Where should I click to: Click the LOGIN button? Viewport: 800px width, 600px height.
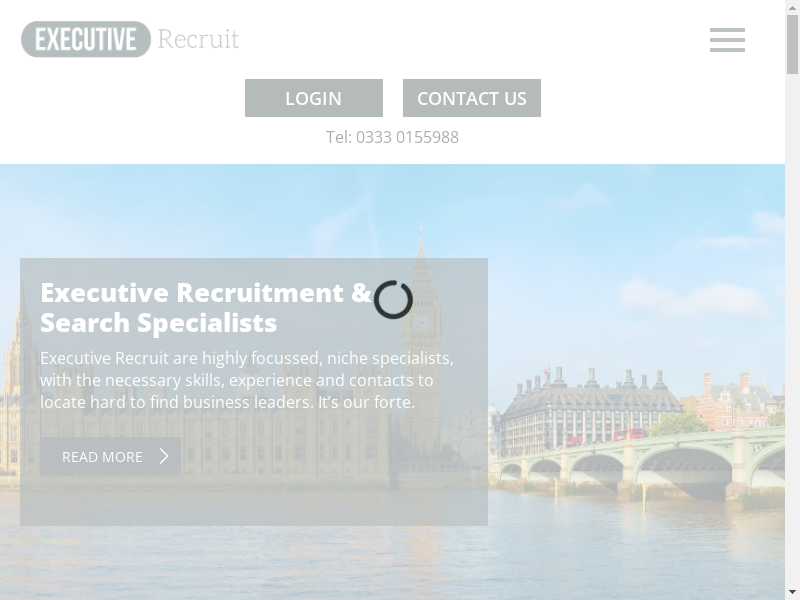(314, 98)
